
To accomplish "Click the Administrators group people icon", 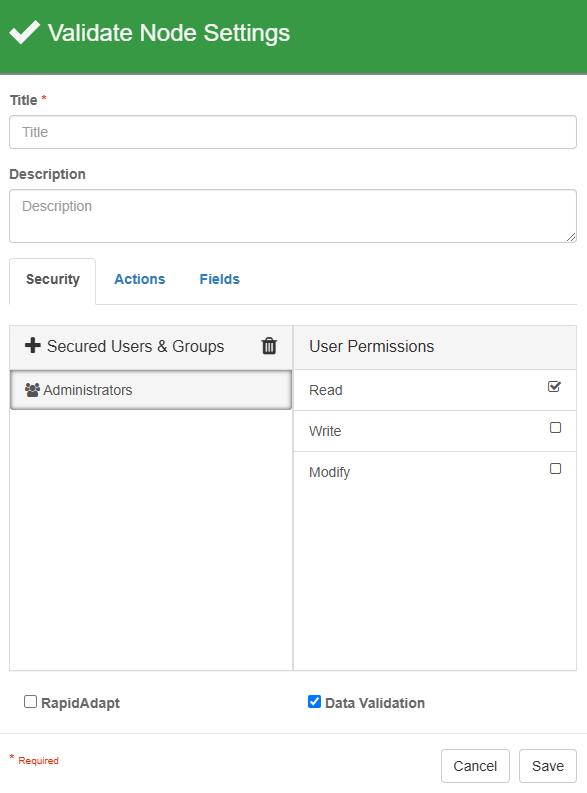I will point(32,390).
